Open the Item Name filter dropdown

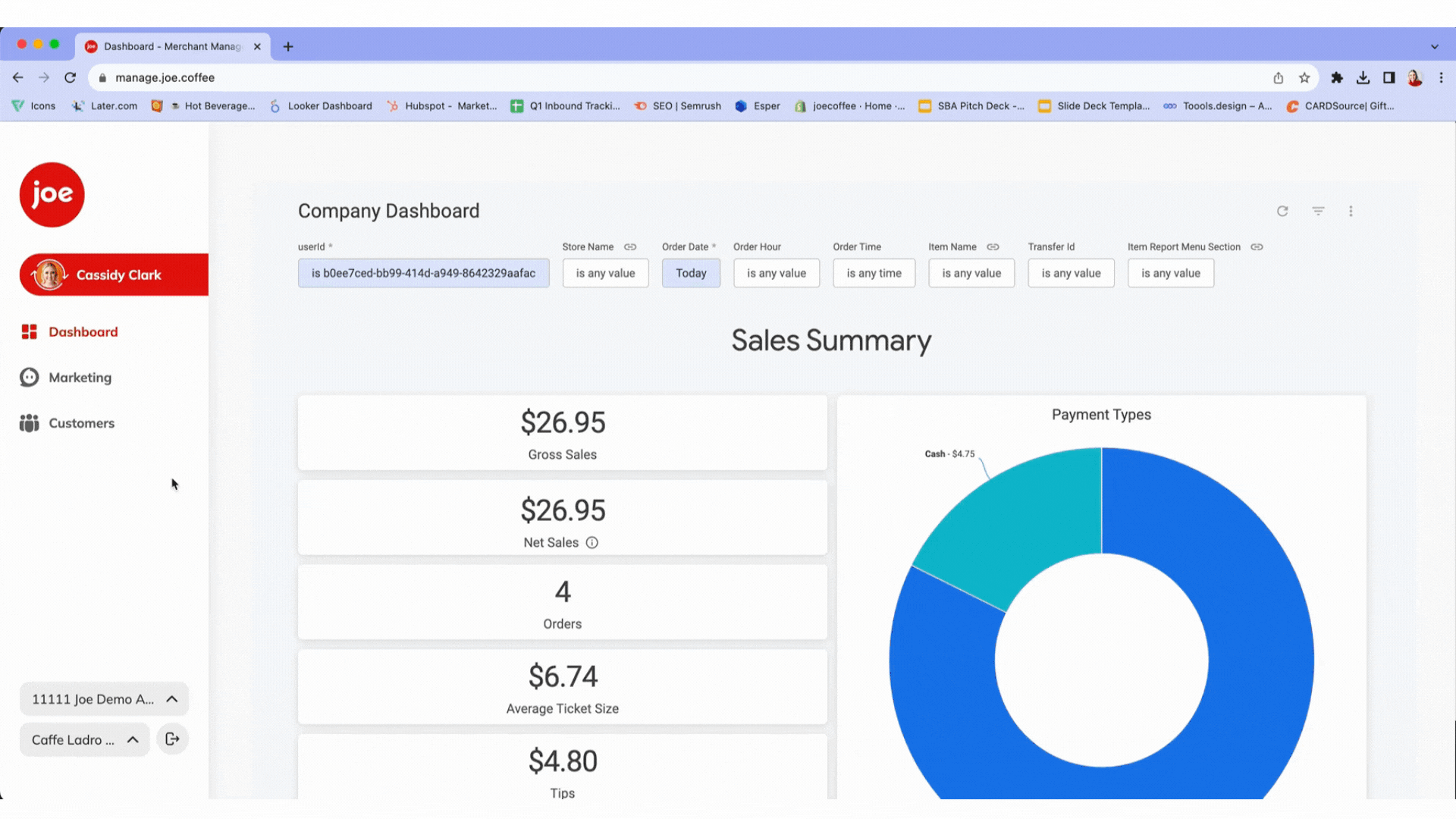(x=971, y=273)
